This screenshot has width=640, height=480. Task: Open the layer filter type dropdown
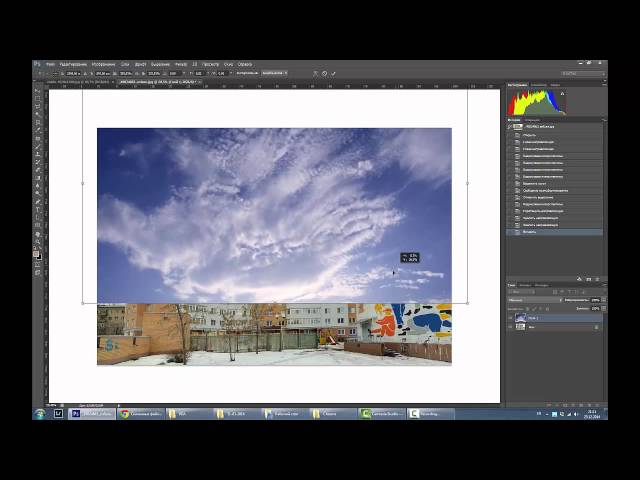click(x=521, y=292)
